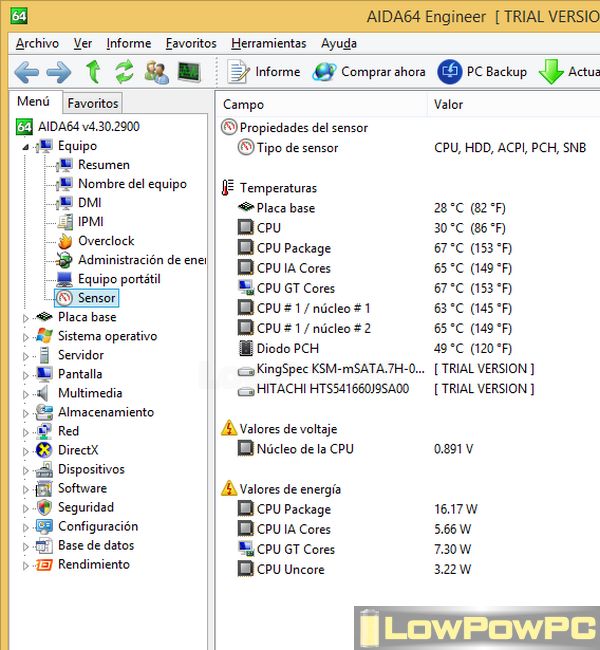Switch to the Favoritos tab in side panel
The height and width of the screenshot is (650, 600).
point(93,103)
